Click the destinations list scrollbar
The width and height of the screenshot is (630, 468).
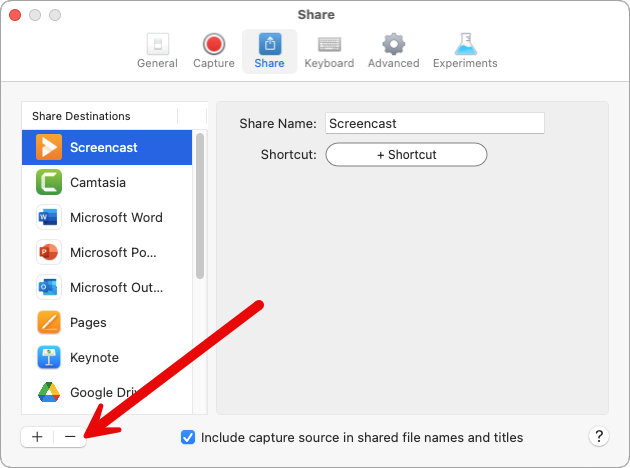[200, 205]
